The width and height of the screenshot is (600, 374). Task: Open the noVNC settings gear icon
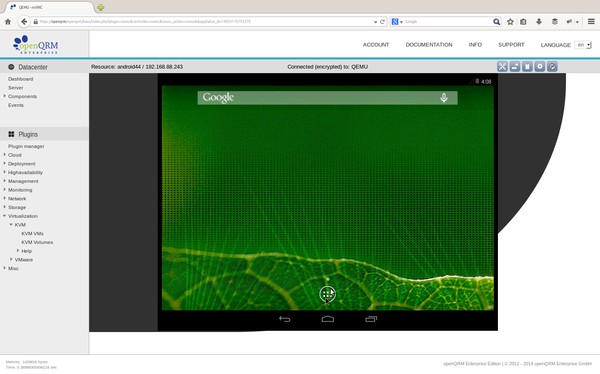coord(540,67)
